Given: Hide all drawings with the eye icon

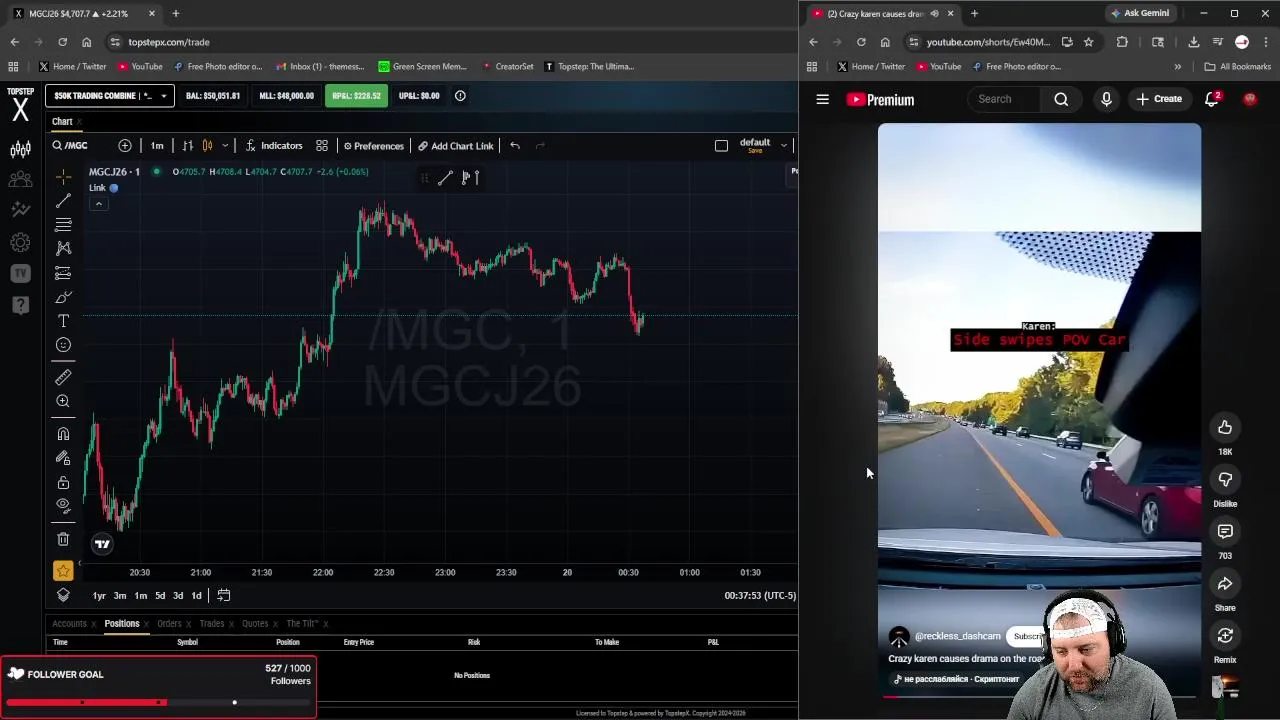Looking at the screenshot, I should (63, 506).
